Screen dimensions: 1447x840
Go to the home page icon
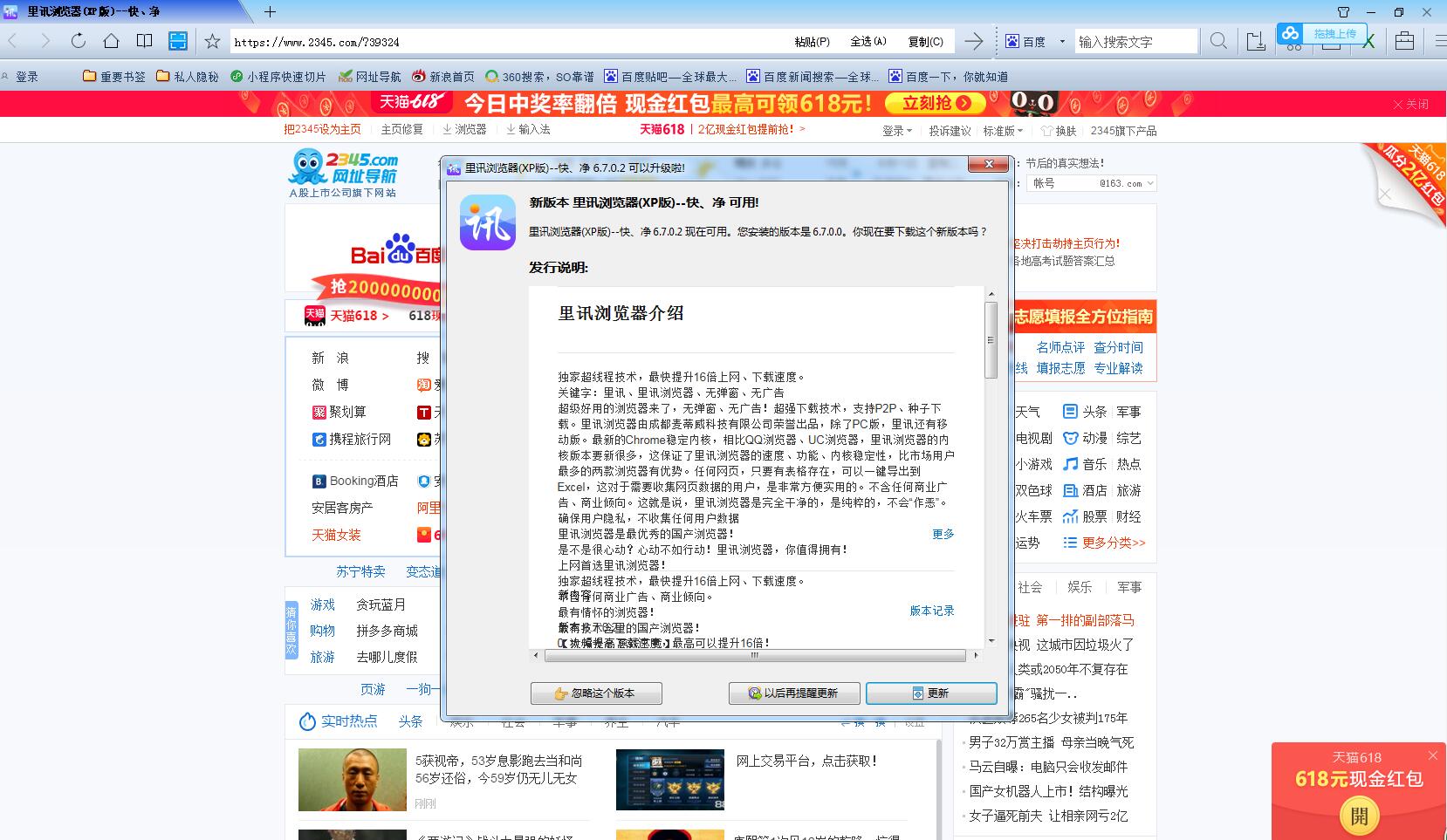point(111,41)
